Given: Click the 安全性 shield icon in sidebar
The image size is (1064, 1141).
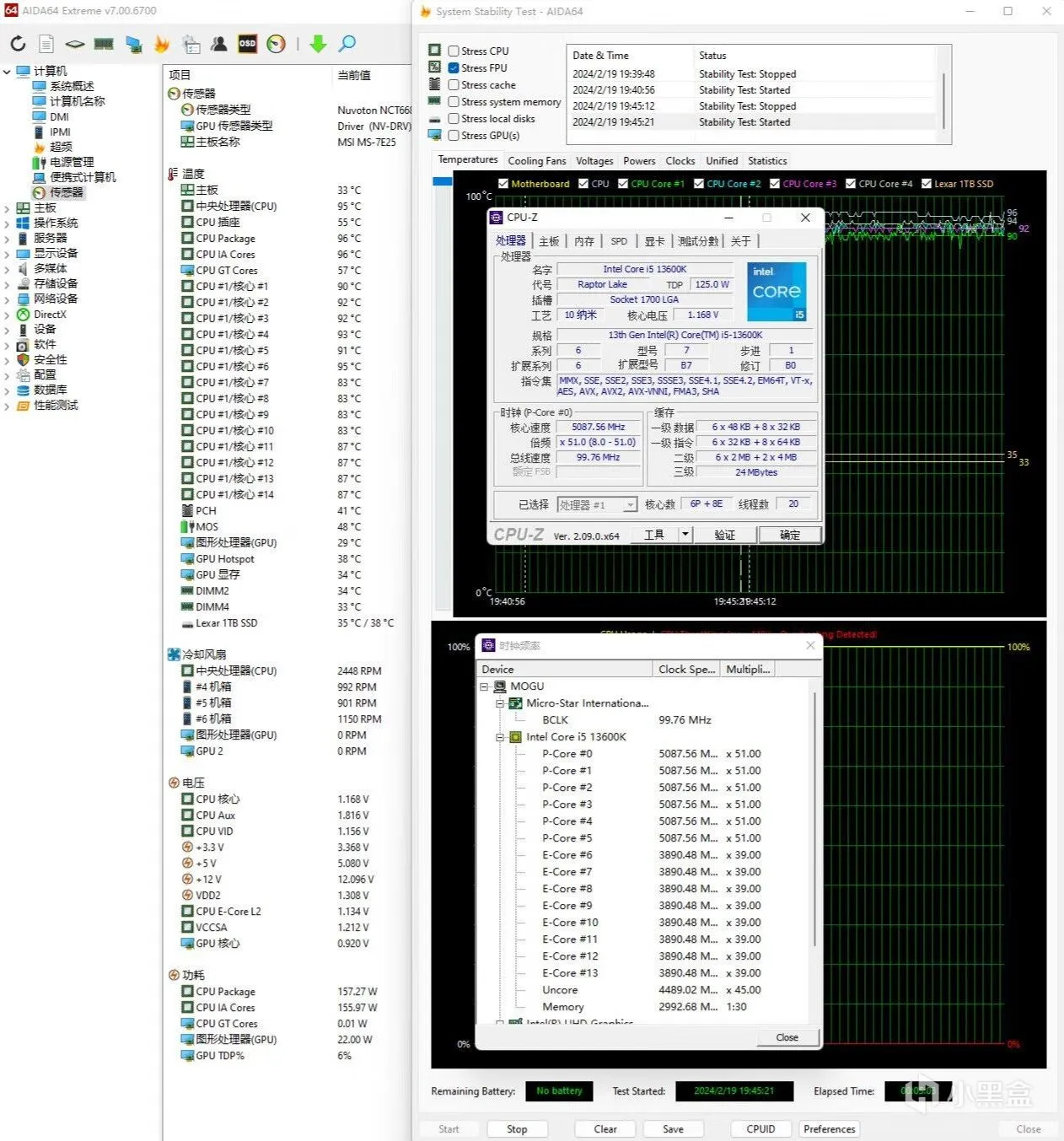Looking at the screenshot, I should [23, 359].
